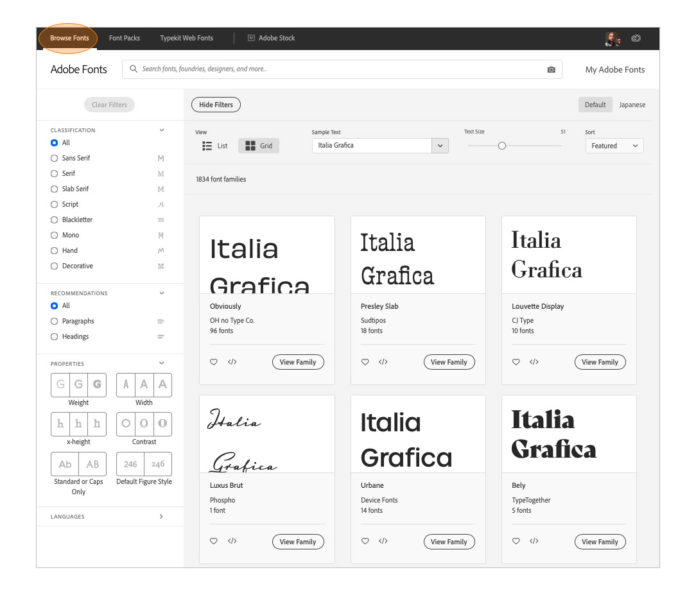
Task: Select the bold weight filter icon
Action: click(x=97, y=384)
